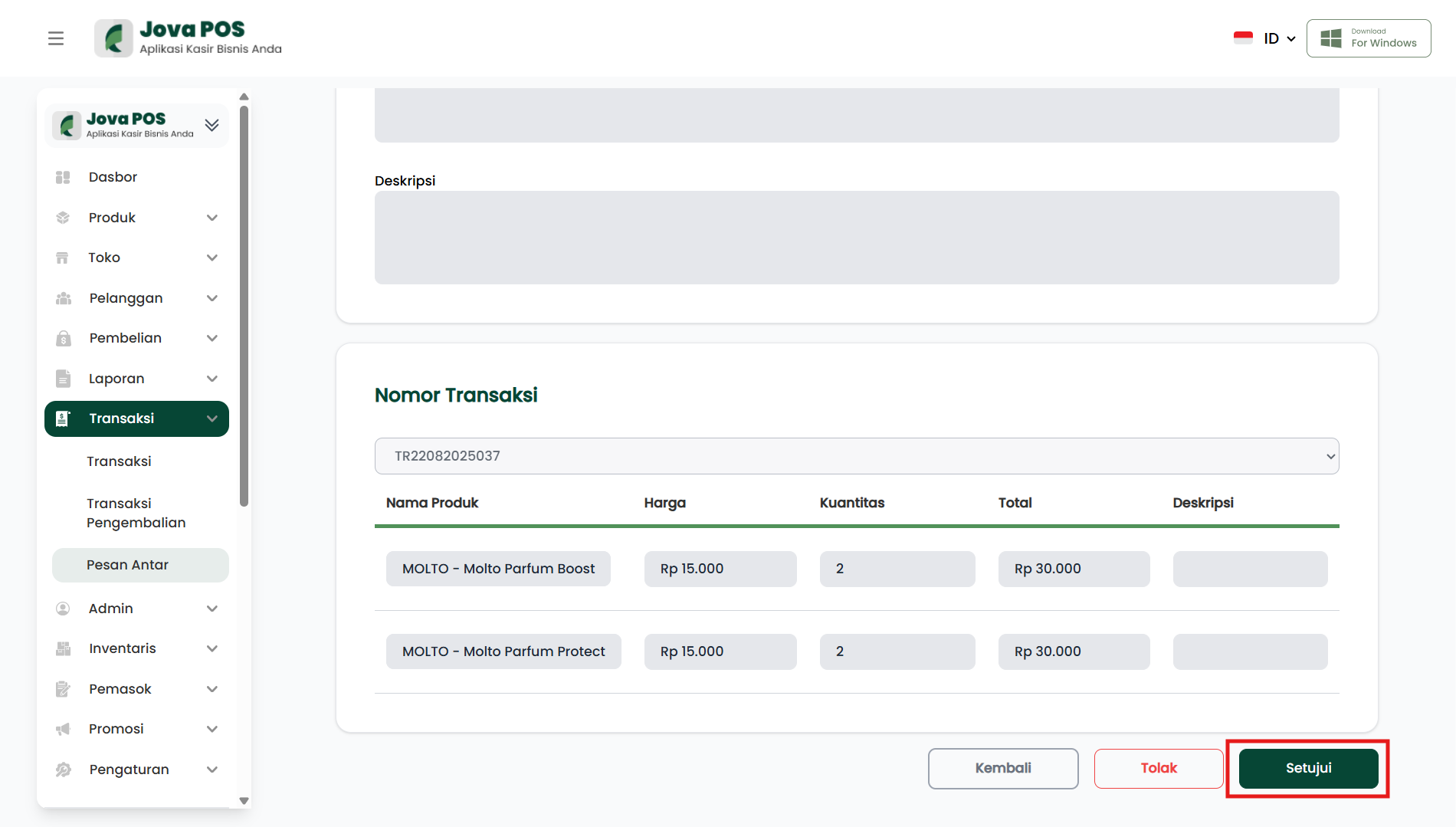Click the Promosi megaphone icon
The width and height of the screenshot is (1456, 827).
coord(63,729)
